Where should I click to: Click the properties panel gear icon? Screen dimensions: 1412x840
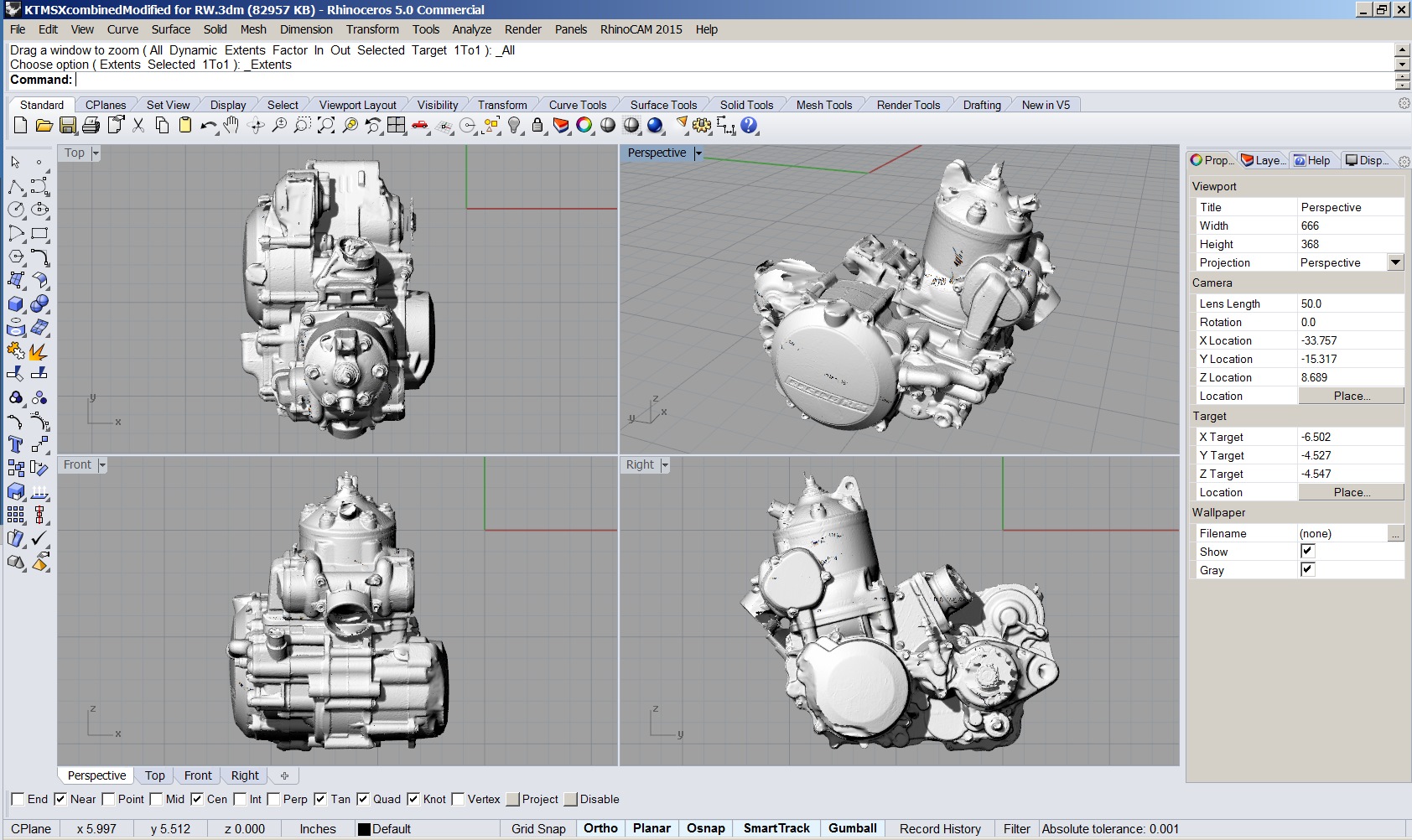point(1404,161)
